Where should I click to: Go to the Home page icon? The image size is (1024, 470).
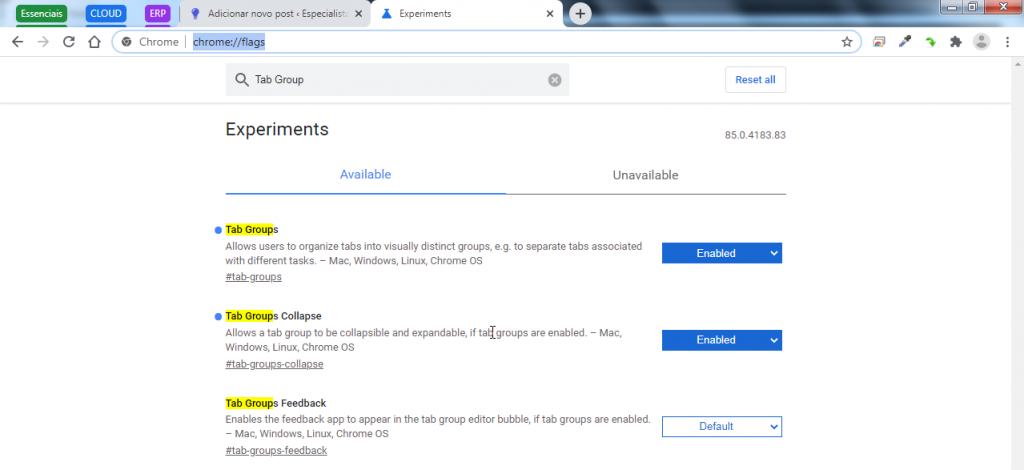pos(94,42)
